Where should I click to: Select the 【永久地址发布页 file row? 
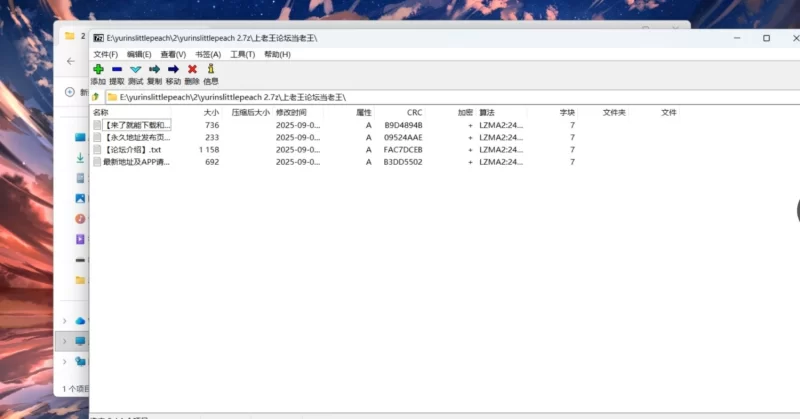[136, 137]
